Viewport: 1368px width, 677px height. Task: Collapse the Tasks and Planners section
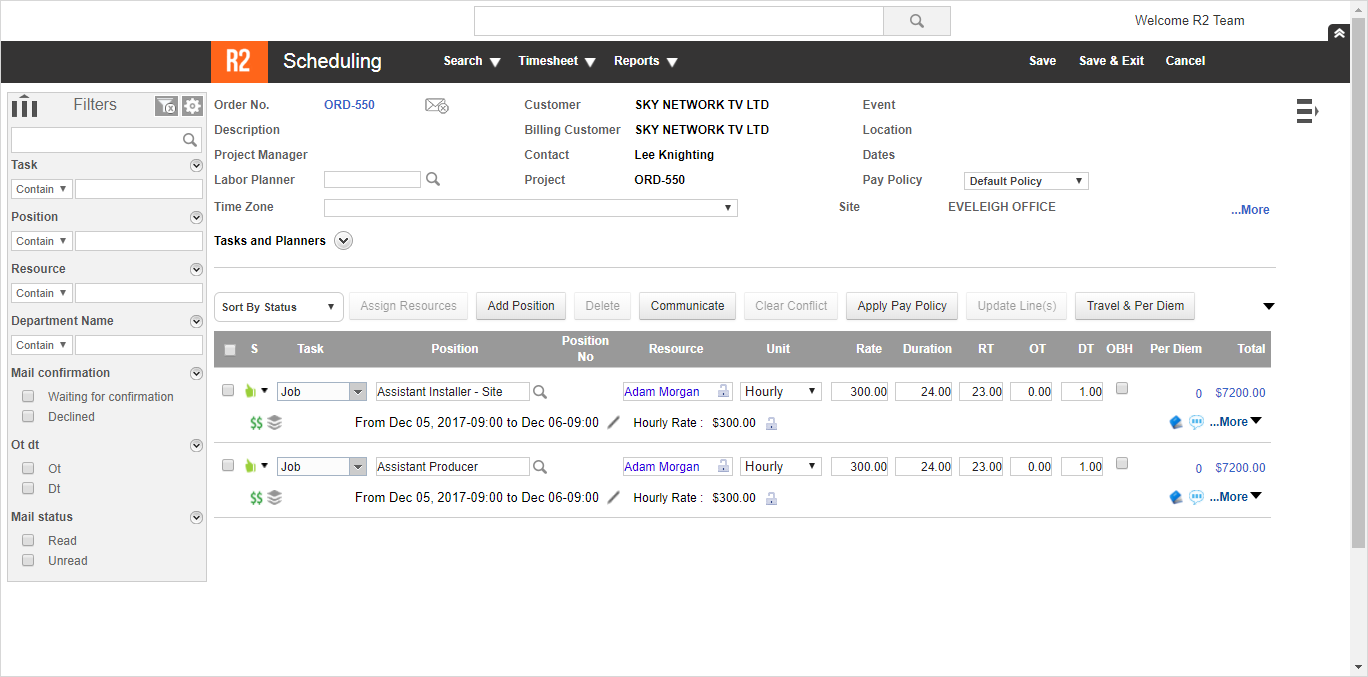click(x=343, y=240)
